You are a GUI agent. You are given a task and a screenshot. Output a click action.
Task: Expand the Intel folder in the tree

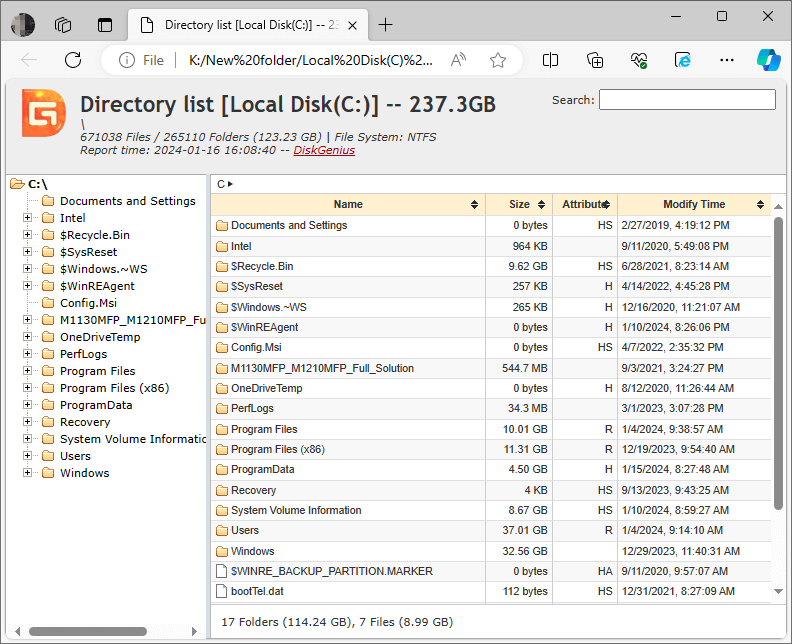pos(28,218)
